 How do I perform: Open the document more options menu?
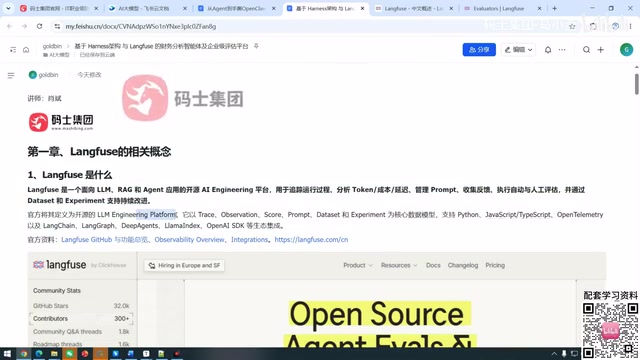(x=562, y=50)
